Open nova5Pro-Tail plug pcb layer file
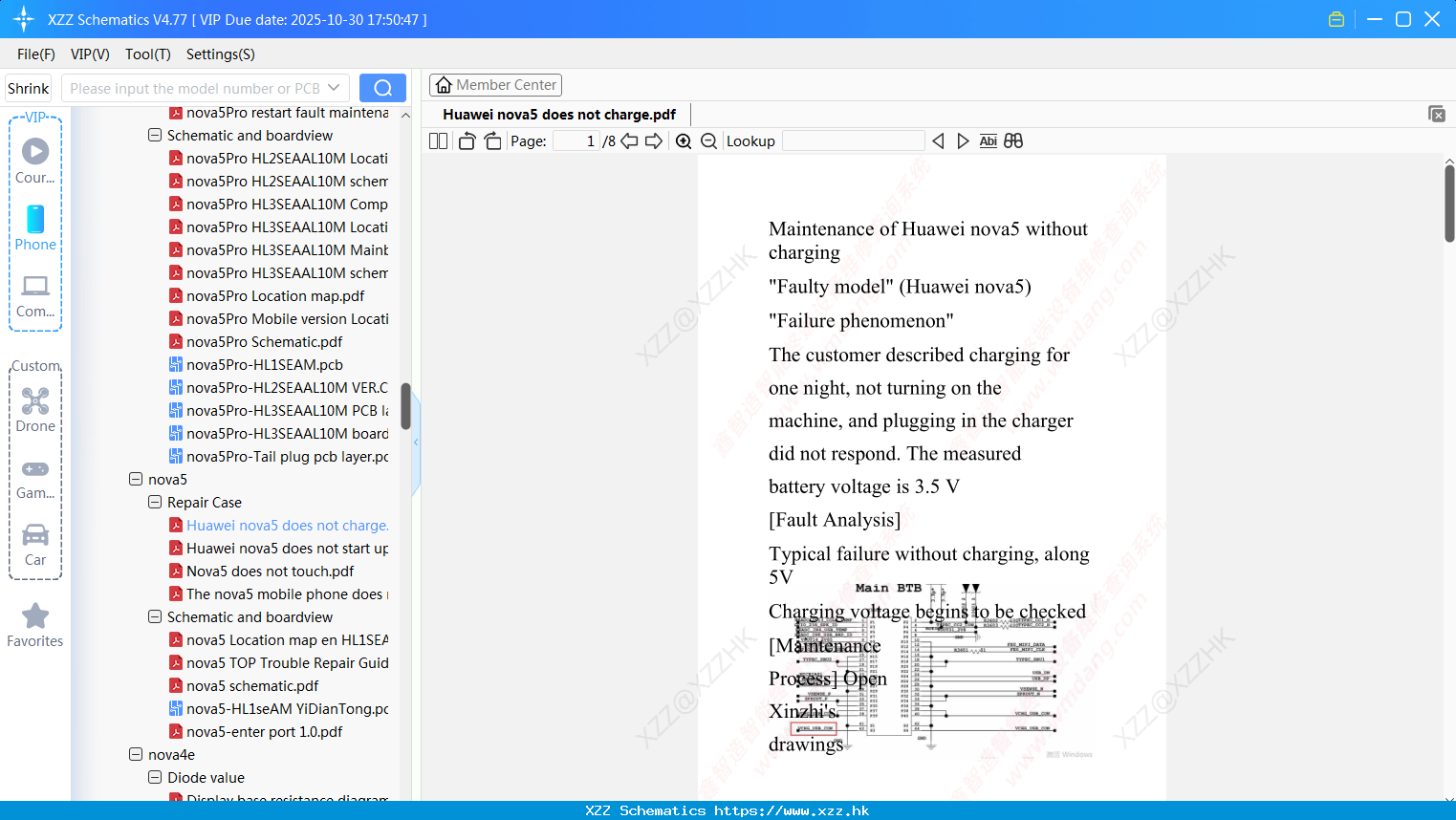1456x820 pixels. click(278, 457)
